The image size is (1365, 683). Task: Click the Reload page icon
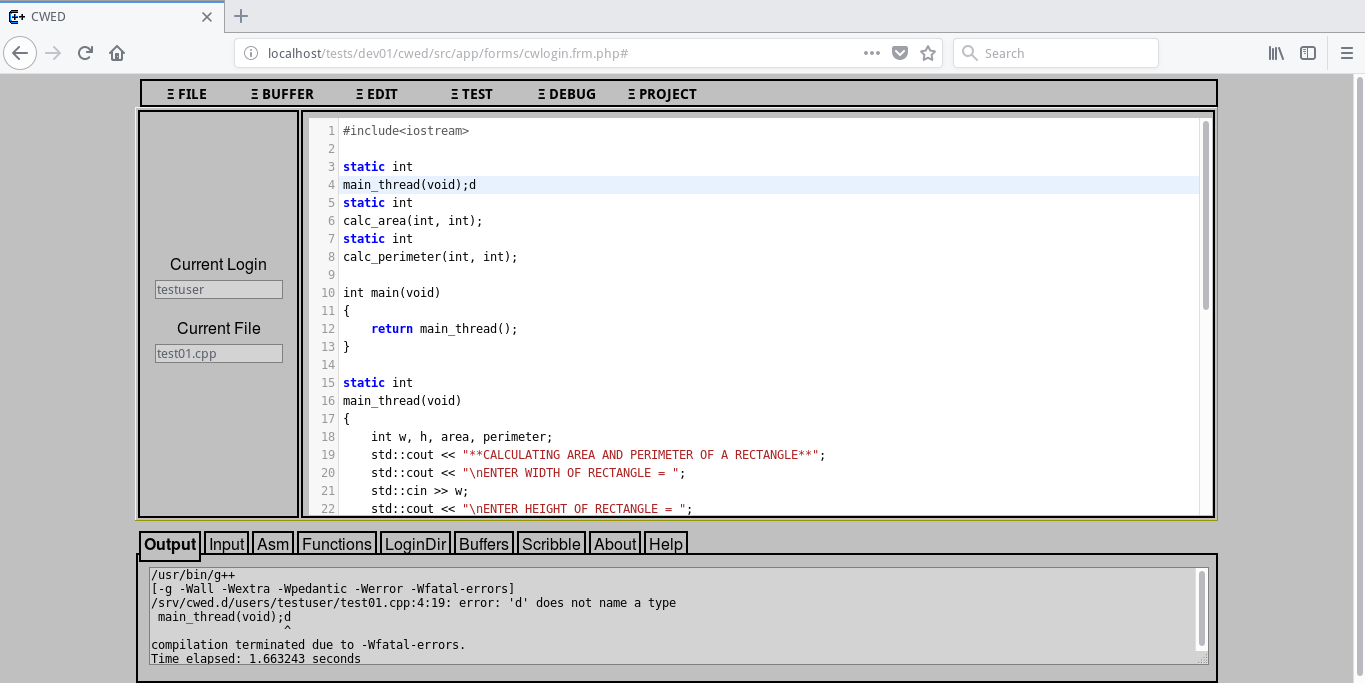[85, 53]
